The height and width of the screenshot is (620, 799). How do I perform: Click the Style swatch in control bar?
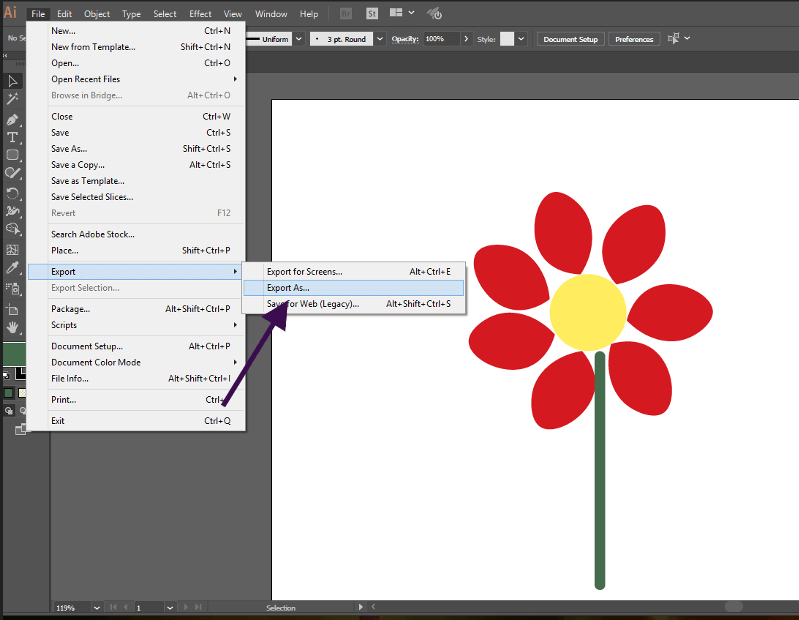coord(507,39)
